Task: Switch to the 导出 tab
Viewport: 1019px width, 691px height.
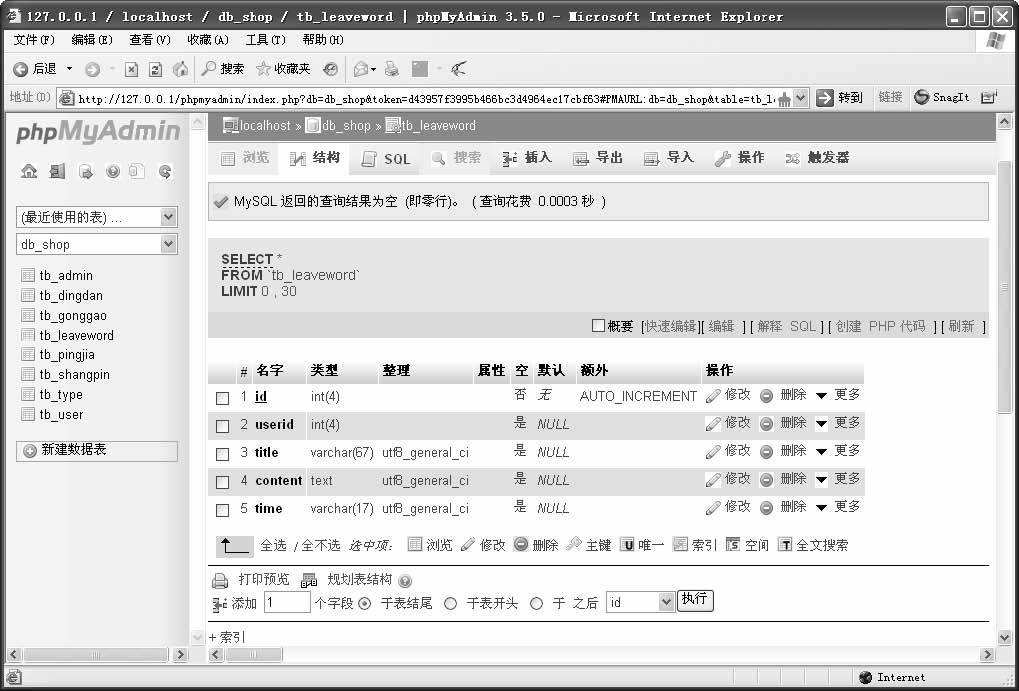Action: pos(598,158)
